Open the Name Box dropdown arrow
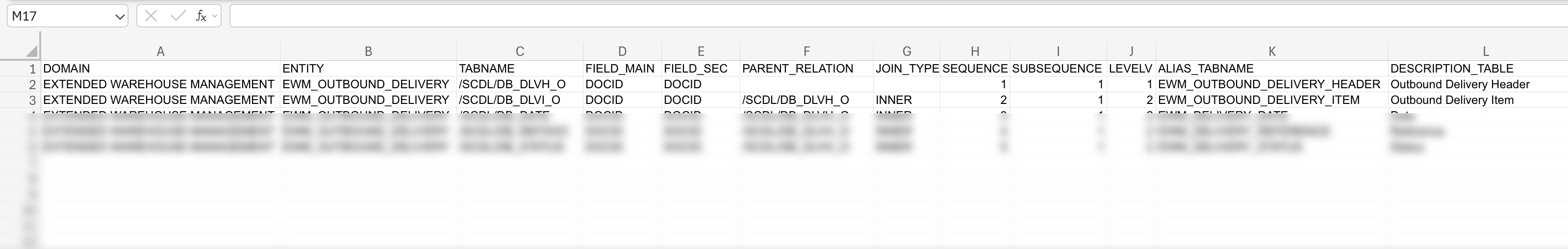The width and height of the screenshot is (1568, 249). pyautogui.click(x=120, y=17)
